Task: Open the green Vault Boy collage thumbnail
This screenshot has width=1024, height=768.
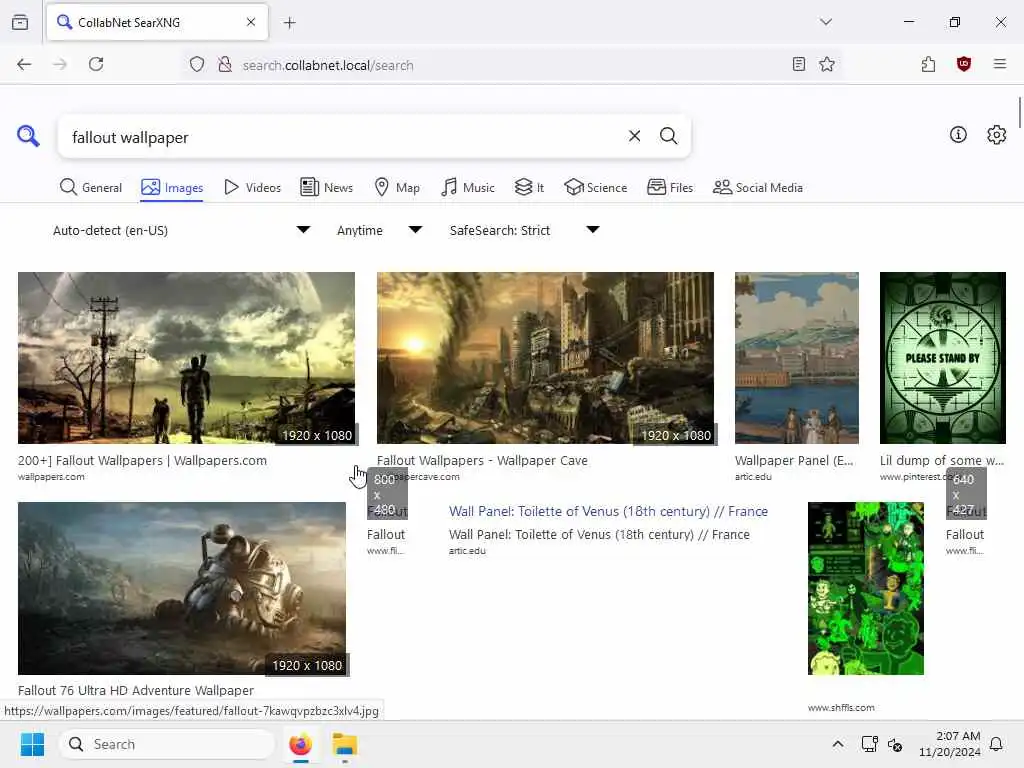Action: (865, 588)
